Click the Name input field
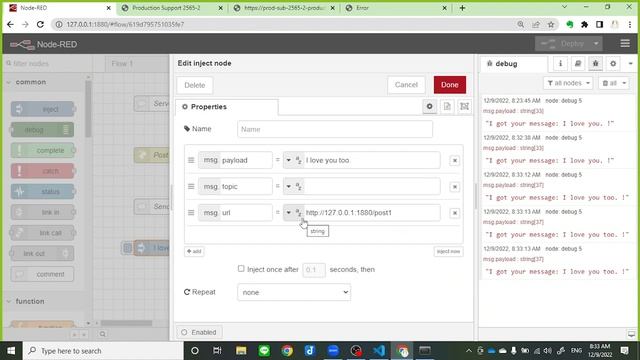This screenshot has width=640, height=360. pyautogui.click(x=335, y=129)
